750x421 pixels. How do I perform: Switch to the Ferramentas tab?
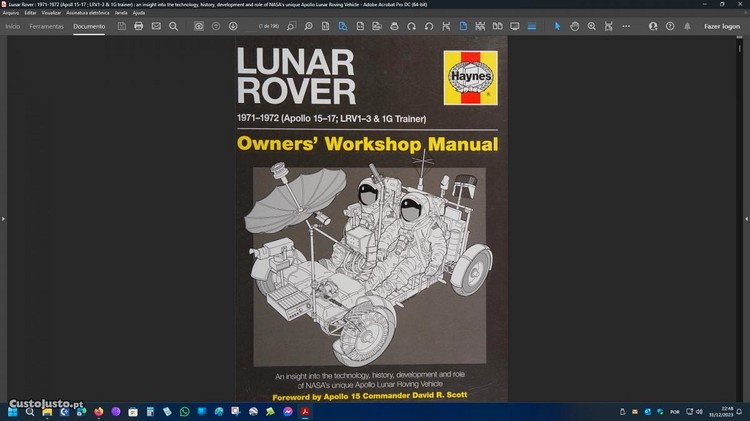pos(47,26)
